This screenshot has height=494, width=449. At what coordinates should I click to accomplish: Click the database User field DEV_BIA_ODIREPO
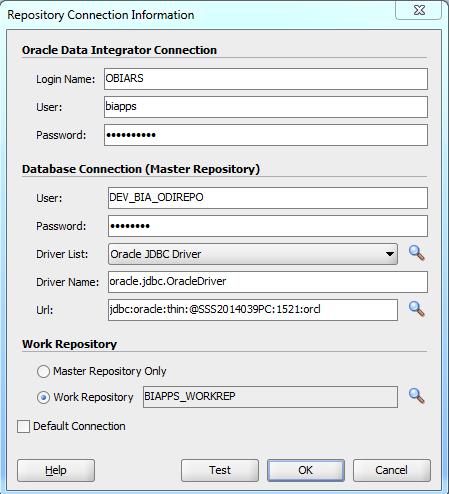pos(268,198)
